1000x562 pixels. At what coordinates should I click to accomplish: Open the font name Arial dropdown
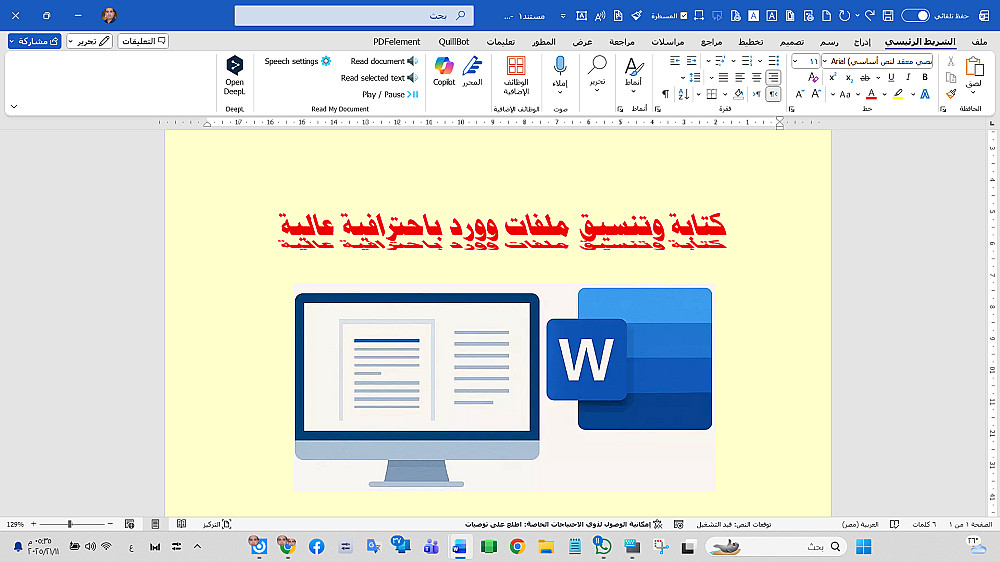pyautogui.click(x=825, y=61)
